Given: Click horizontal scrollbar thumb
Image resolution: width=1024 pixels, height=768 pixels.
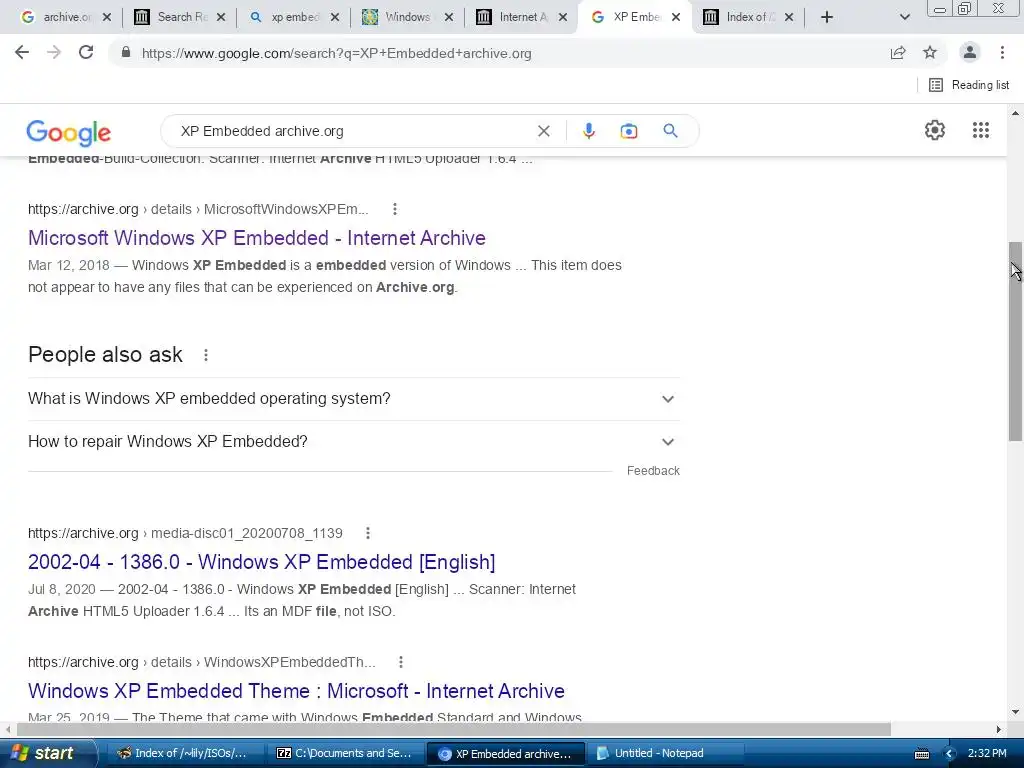Looking at the screenshot, I should (454, 729).
